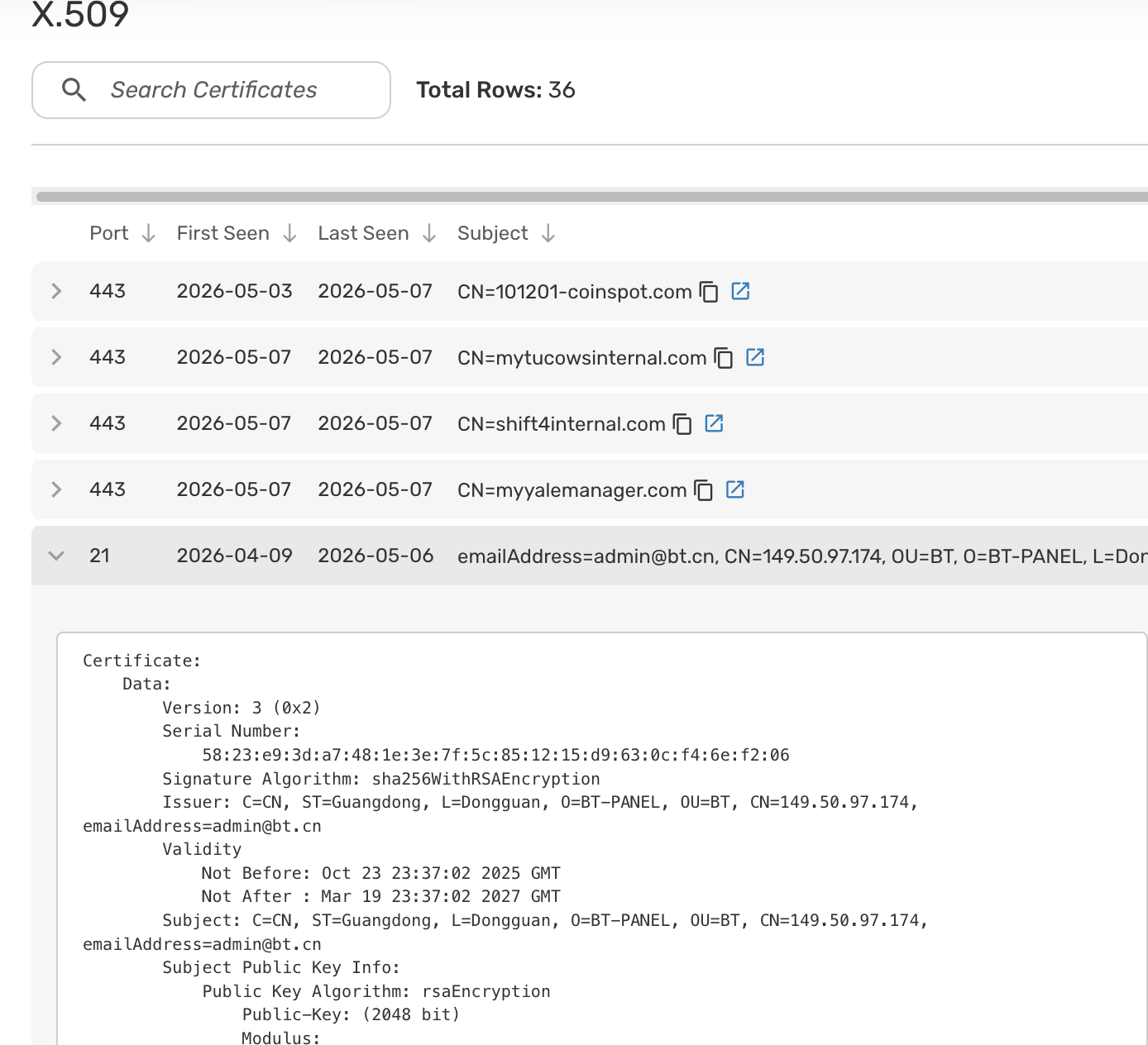Sort by Last Seen arrow
Screen dimensions: 1148x1045
coord(429,234)
